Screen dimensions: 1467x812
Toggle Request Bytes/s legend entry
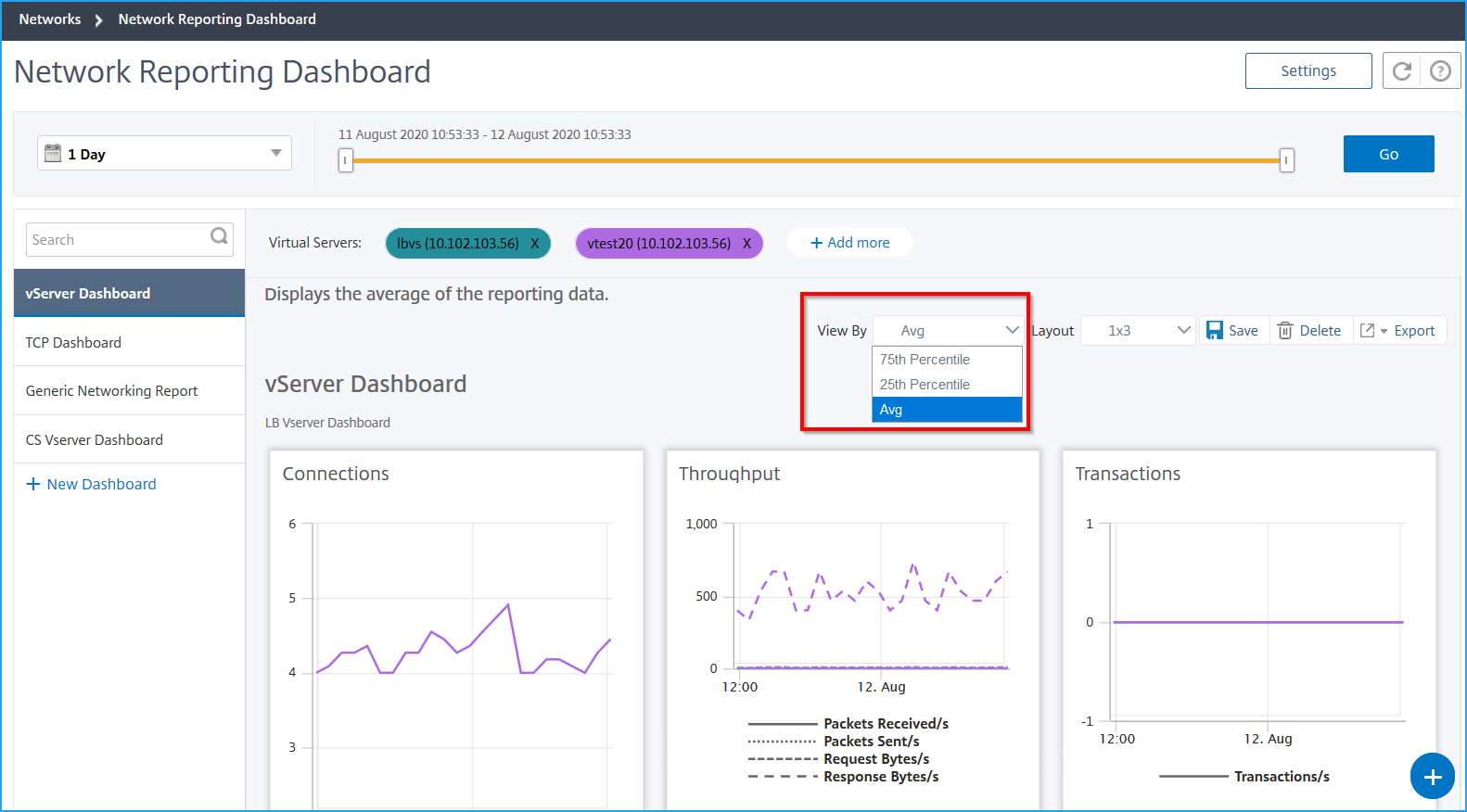pyautogui.click(x=838, y=759)
